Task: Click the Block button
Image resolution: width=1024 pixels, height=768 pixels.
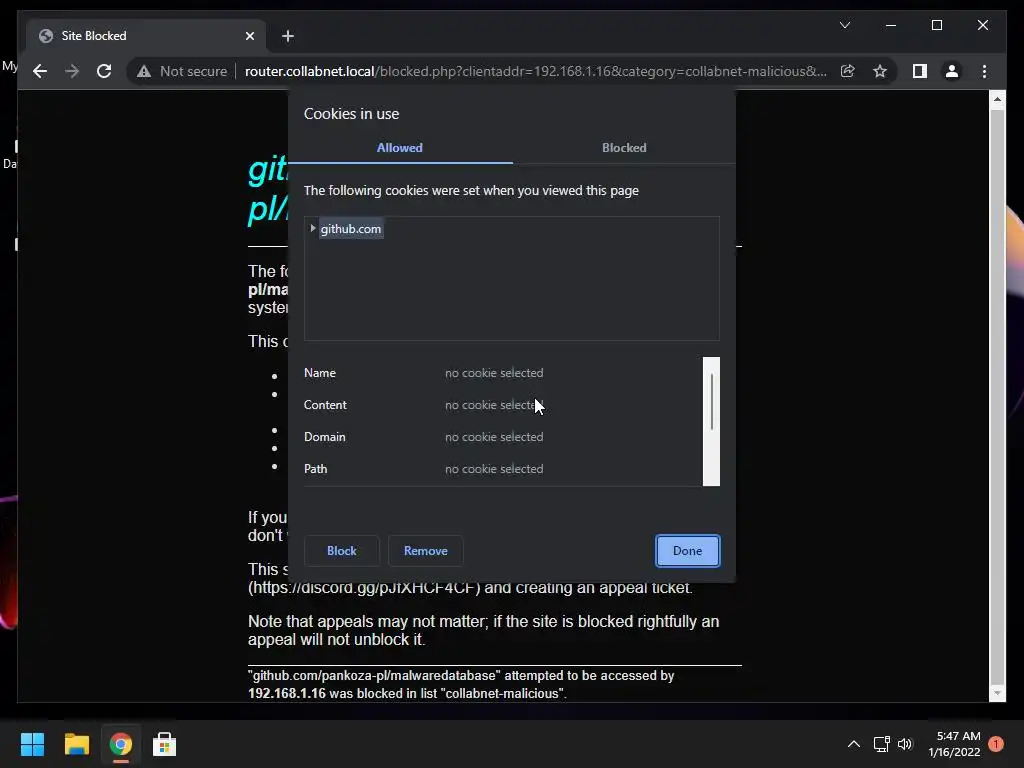Action: click(342, 551)
